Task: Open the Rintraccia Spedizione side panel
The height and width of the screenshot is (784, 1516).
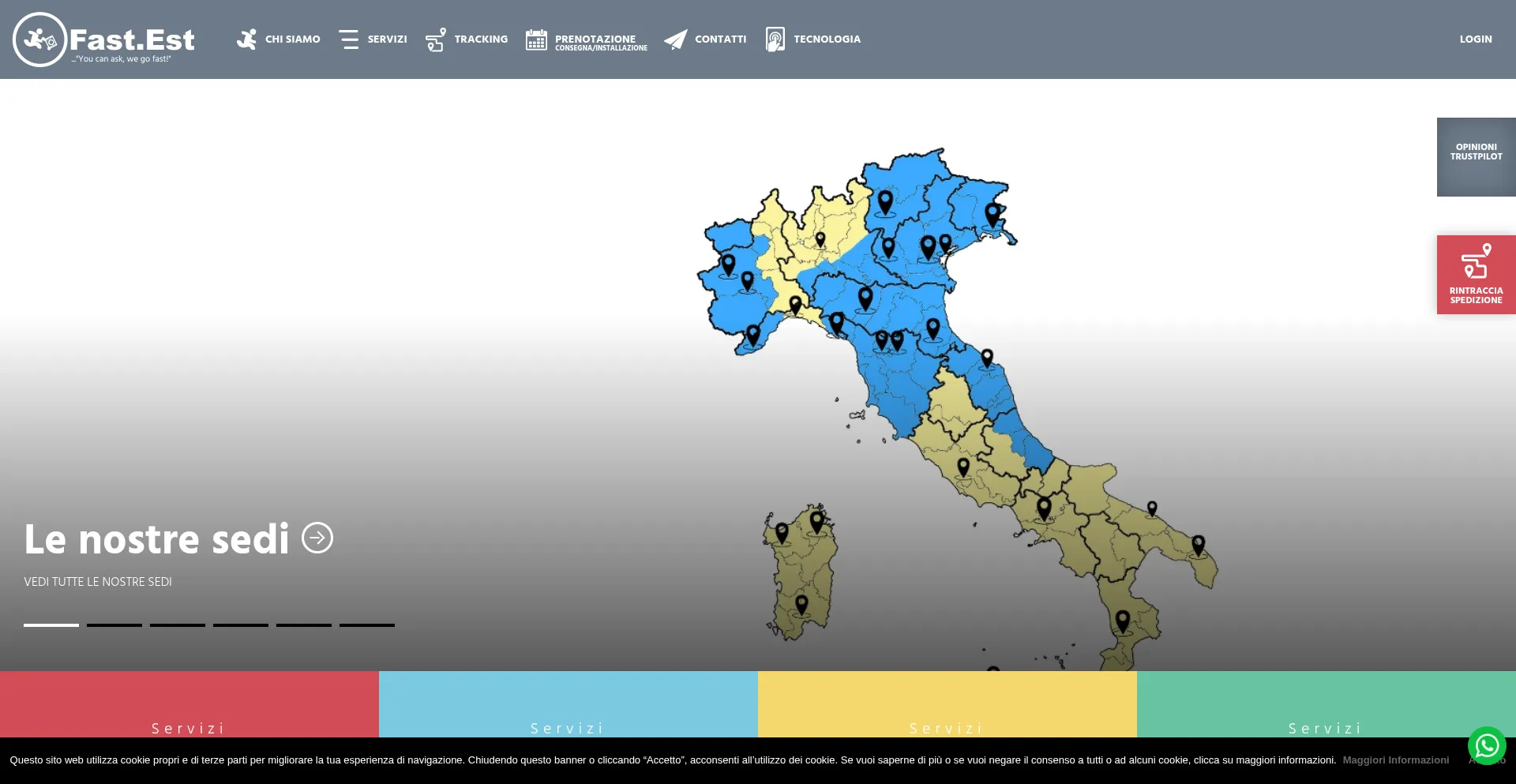Action: click(1476, 275)
